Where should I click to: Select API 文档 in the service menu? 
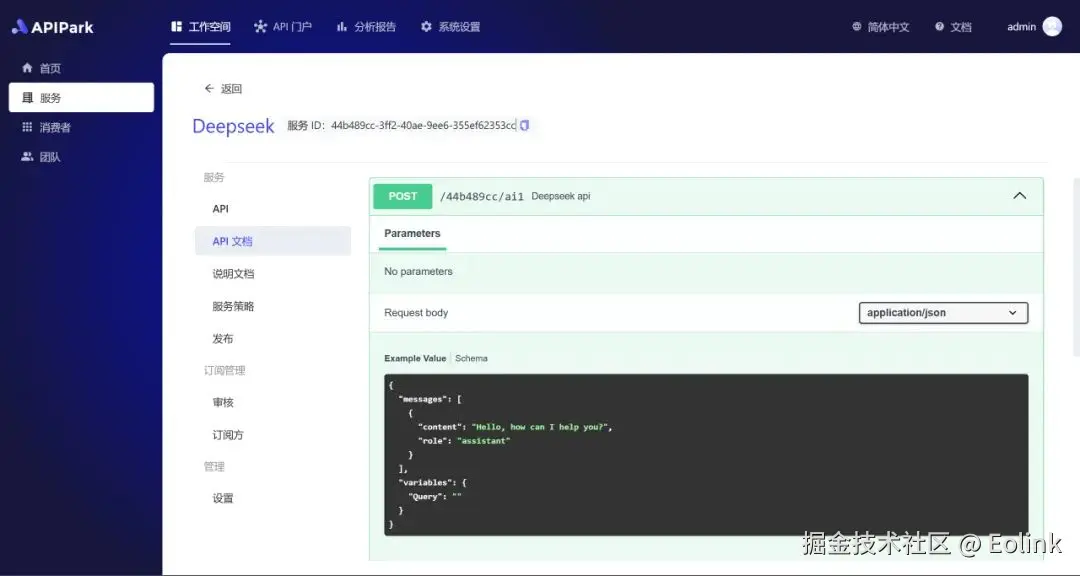point(233,240)
